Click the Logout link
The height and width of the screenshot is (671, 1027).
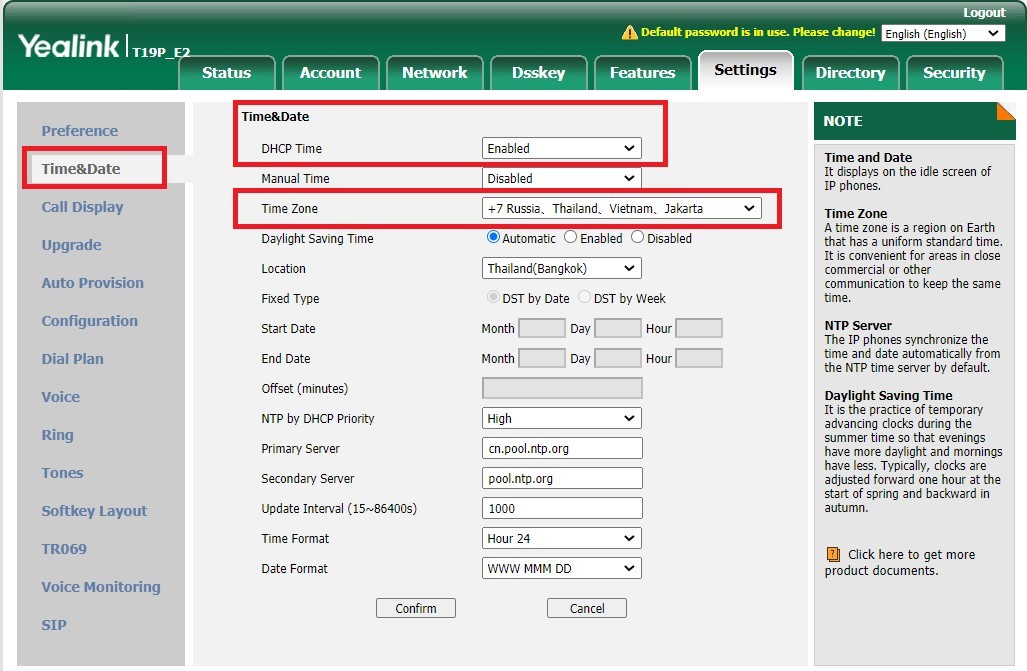(x=984, y=12)
